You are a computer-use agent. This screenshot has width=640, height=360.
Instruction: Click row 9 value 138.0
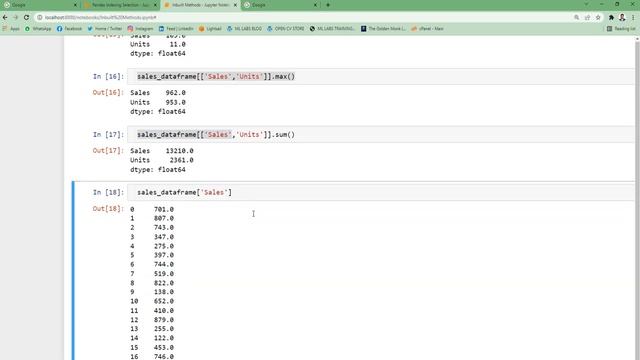coord(164,292)
